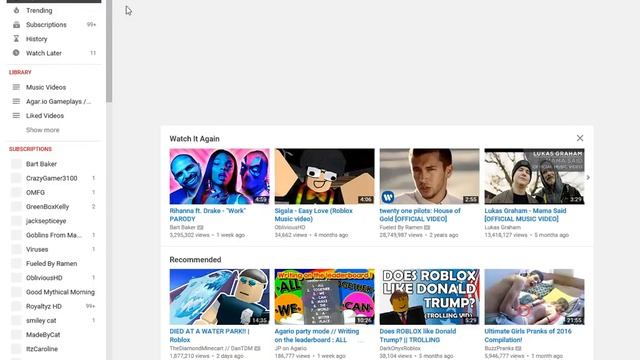Viewport: 640px width, 360px height.
Task: Play Sigala Easy Love Roblox thumbnail
Action: 324,176
